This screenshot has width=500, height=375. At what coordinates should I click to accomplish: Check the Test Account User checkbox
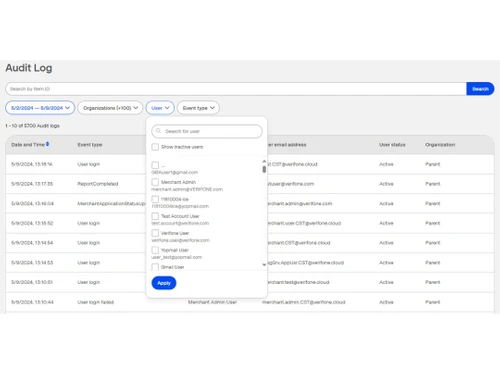155,216
